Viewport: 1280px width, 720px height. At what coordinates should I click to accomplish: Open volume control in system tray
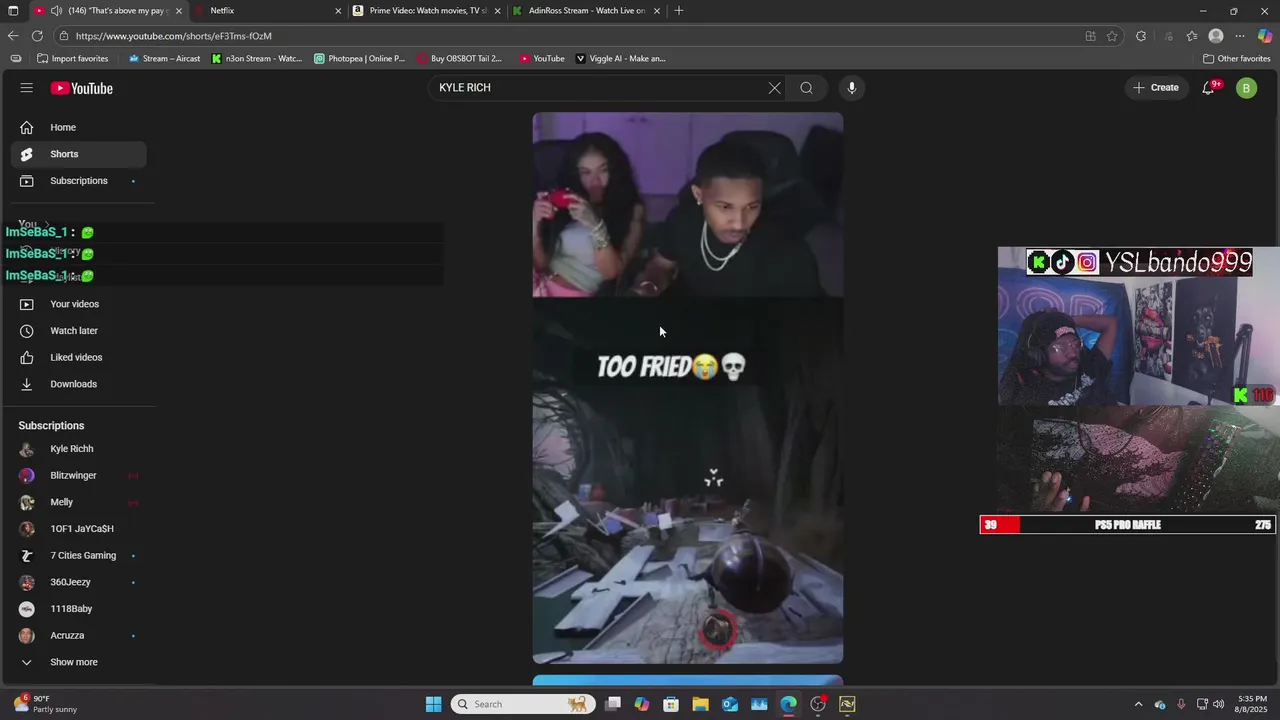(x=1219, y=704)
